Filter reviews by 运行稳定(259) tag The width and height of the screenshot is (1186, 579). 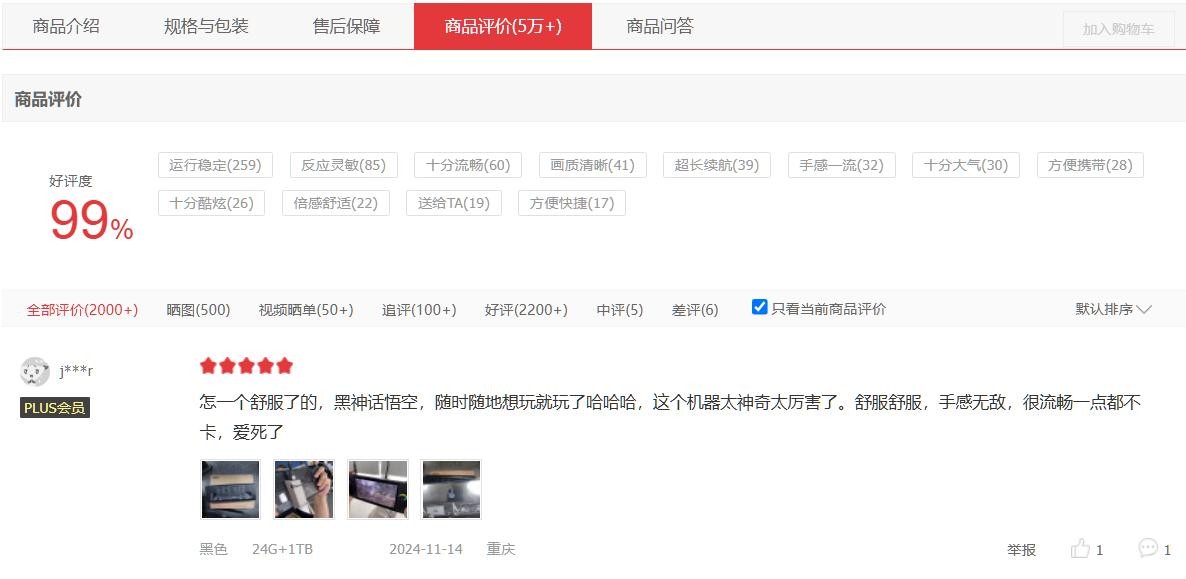[x=215, y=165]
